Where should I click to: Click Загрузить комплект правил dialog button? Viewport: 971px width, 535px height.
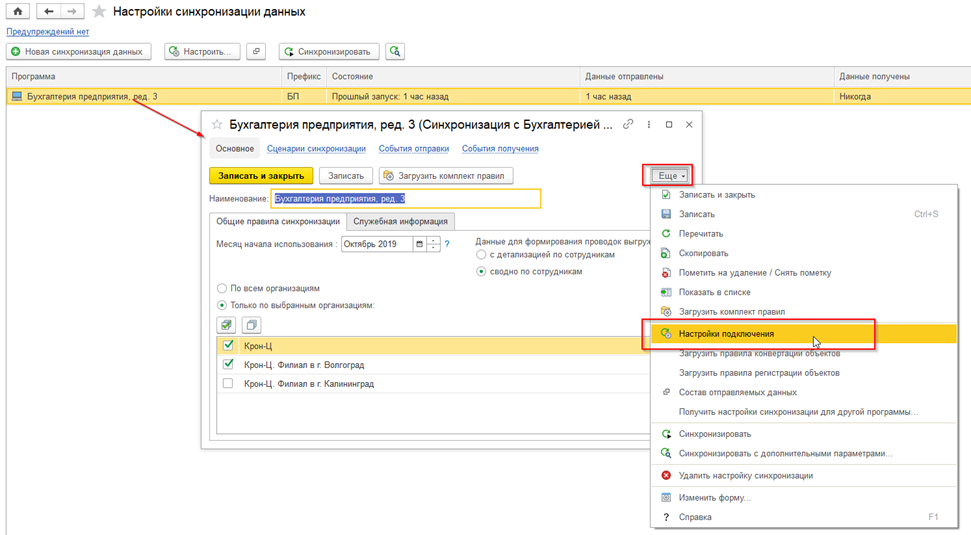(x=446, y=176)
